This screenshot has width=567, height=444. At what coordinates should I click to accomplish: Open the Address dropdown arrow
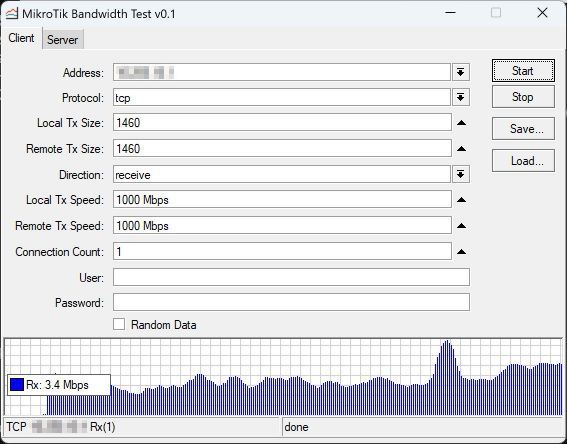tap(460, 72)
